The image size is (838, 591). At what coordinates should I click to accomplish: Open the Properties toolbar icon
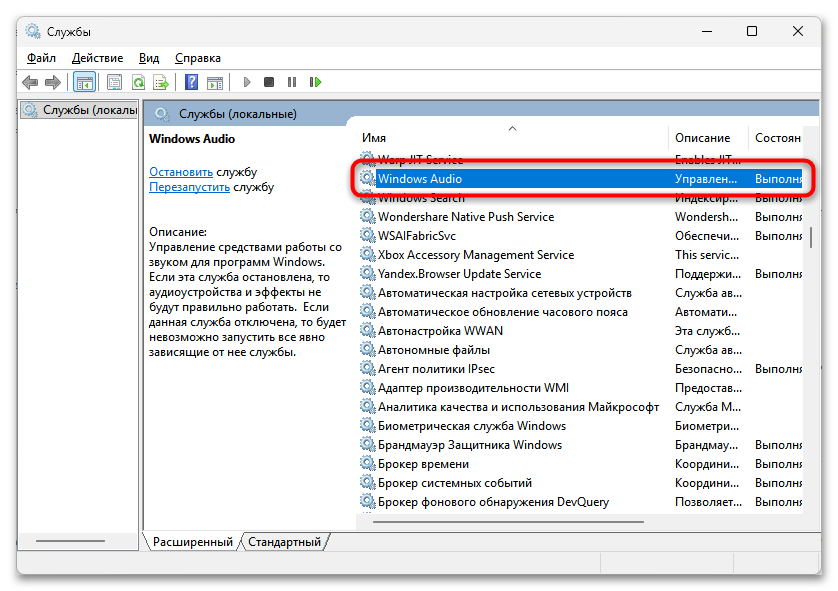(114, 82)
